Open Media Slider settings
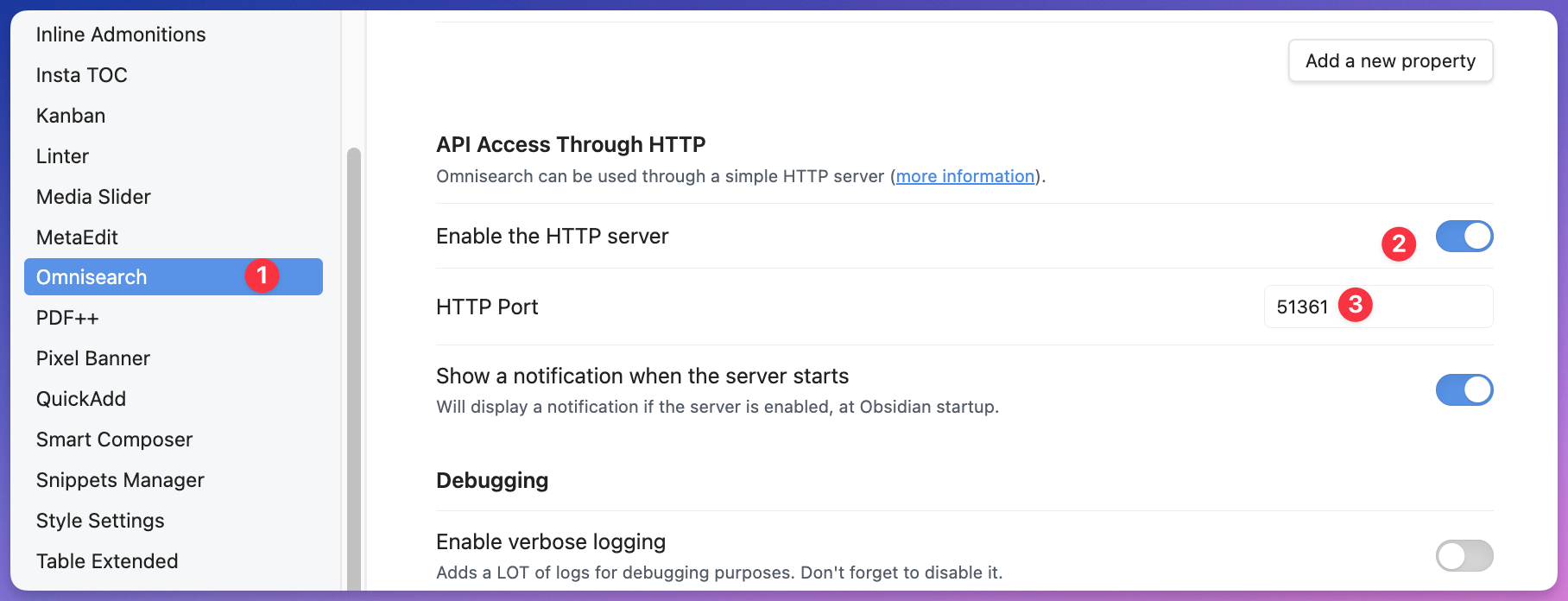This screenshot has width=1568, height=601. (x=93, y=197)
